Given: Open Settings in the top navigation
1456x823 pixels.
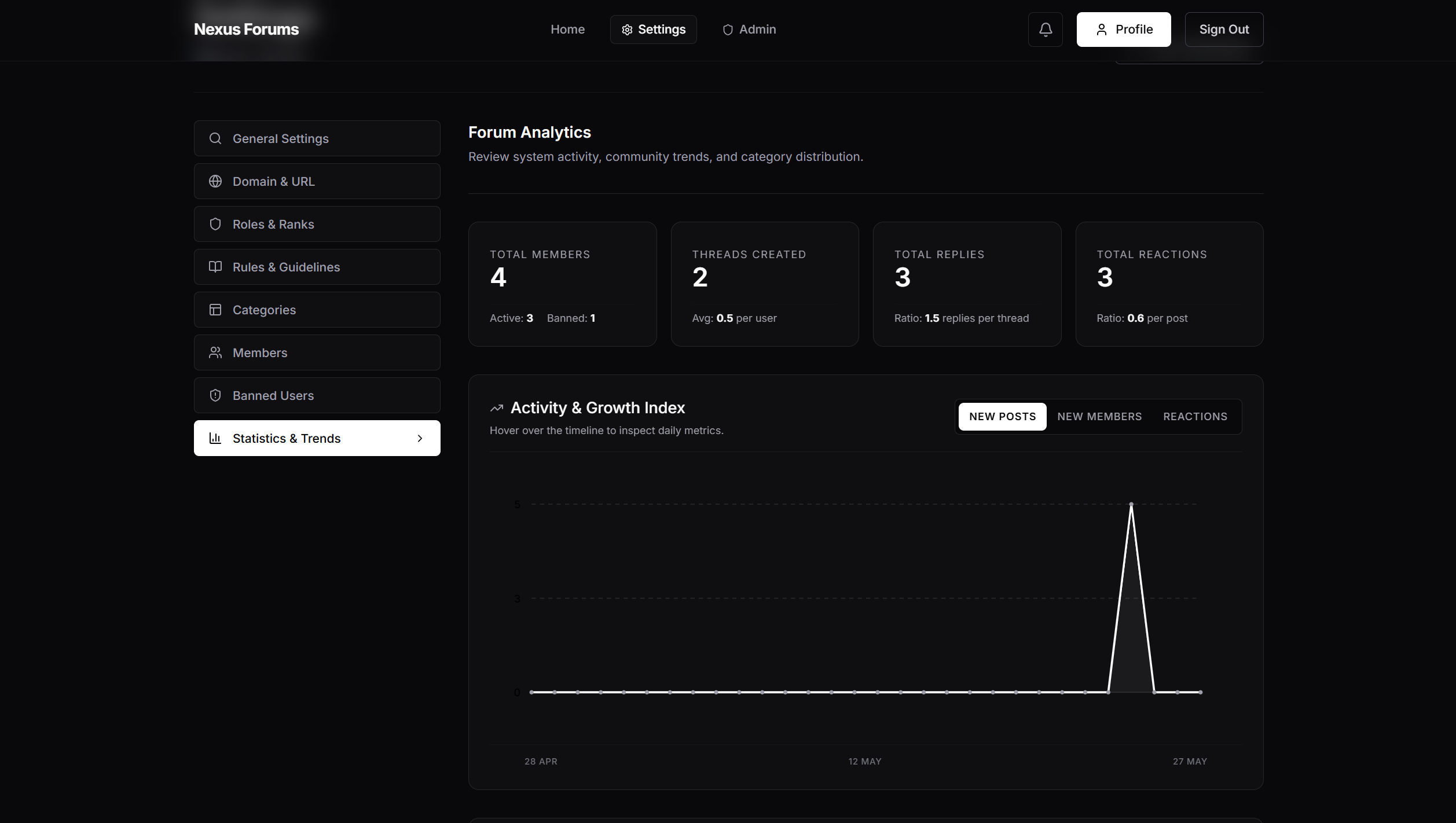Looking at the screenshot, I should pos(653,30).
